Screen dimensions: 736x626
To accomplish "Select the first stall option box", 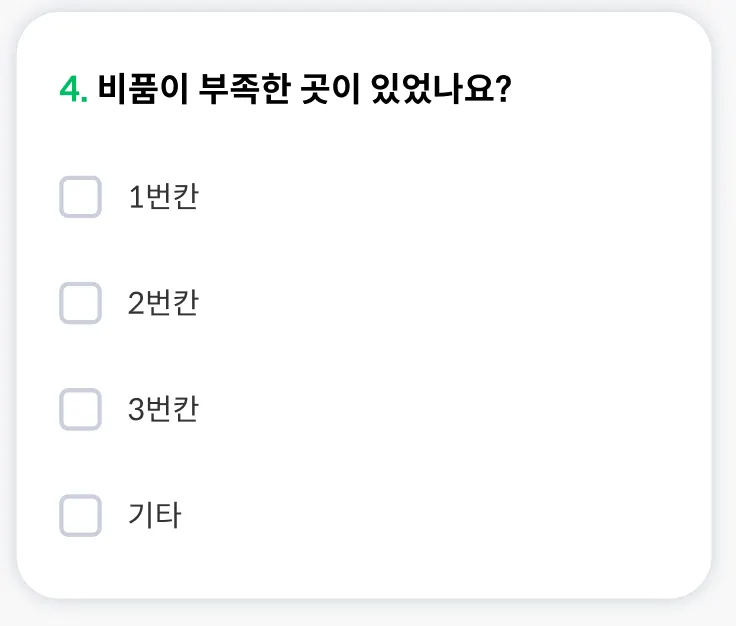I will (x=81, y=197).
